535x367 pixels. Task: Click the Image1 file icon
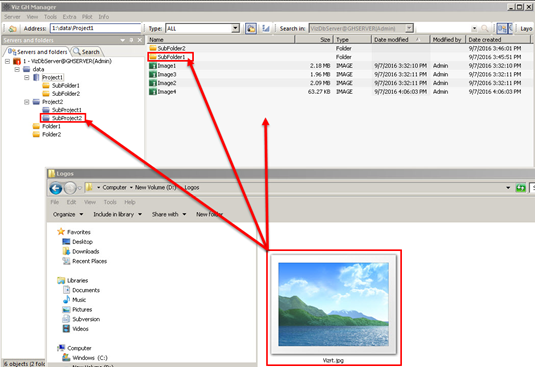(153, 66)
